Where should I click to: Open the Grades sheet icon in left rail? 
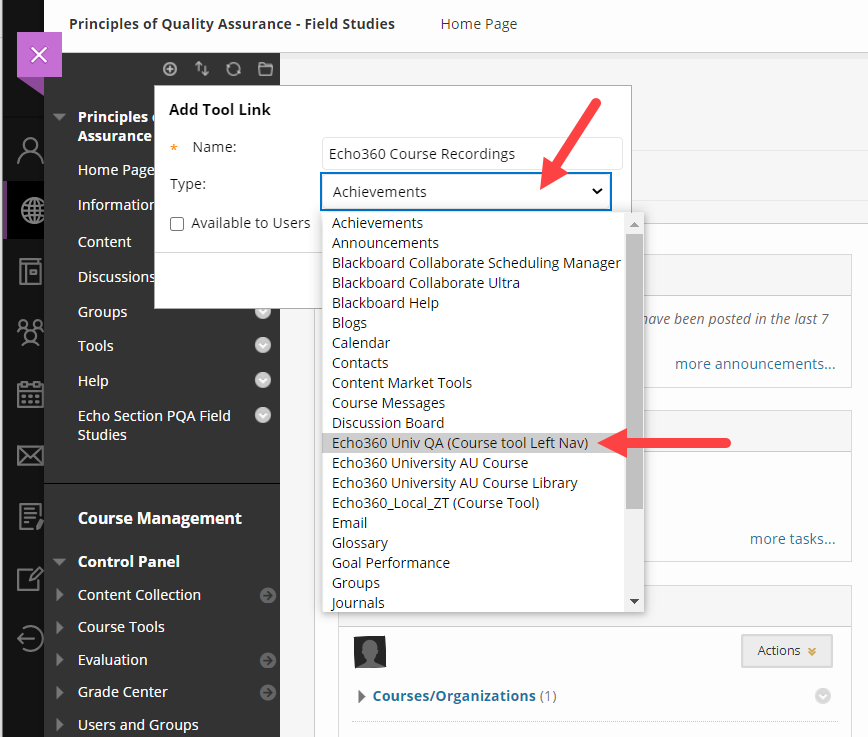[30, 517]
